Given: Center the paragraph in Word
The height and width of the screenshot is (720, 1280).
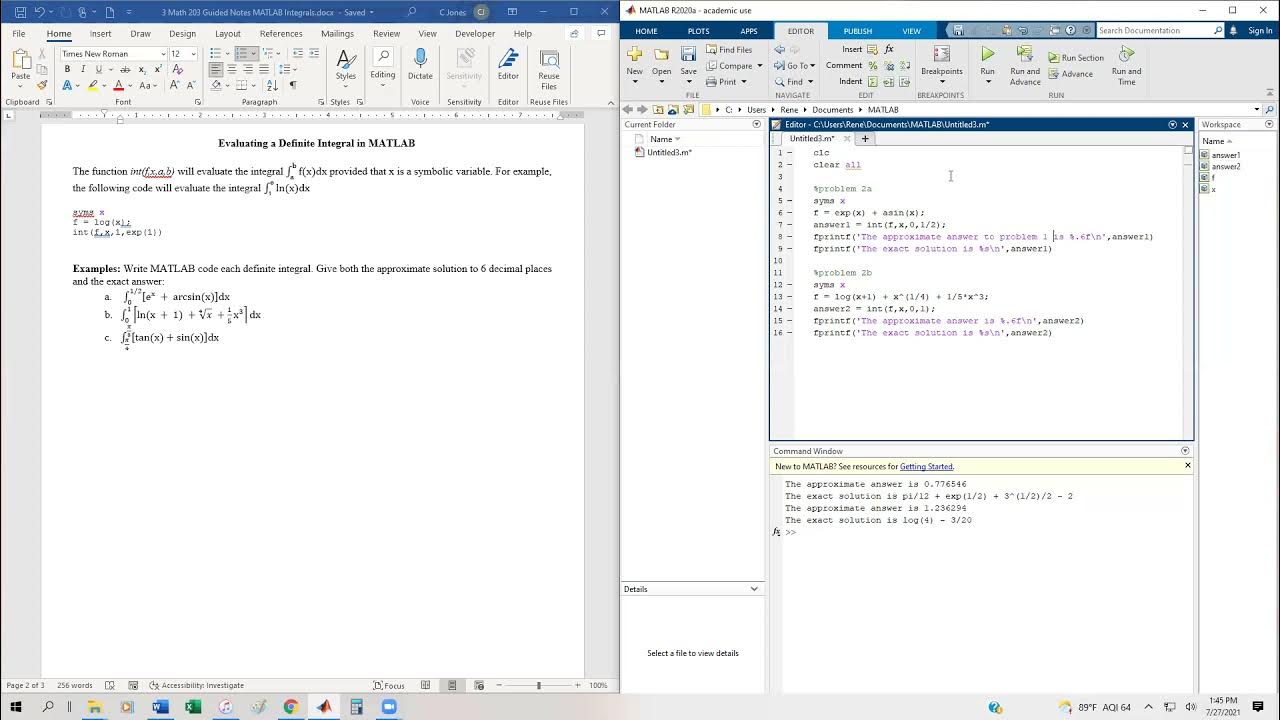Looking at the screenshot, I should click(232, 69).
